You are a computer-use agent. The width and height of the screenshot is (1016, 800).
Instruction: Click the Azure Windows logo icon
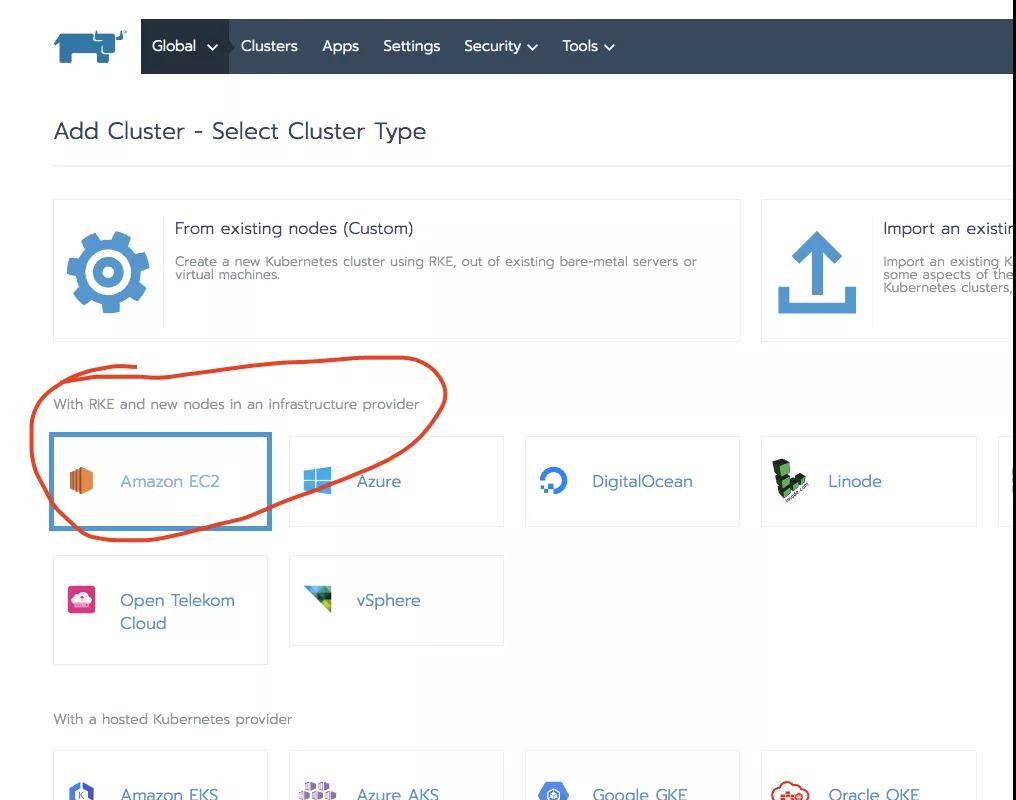coord(318,481)
